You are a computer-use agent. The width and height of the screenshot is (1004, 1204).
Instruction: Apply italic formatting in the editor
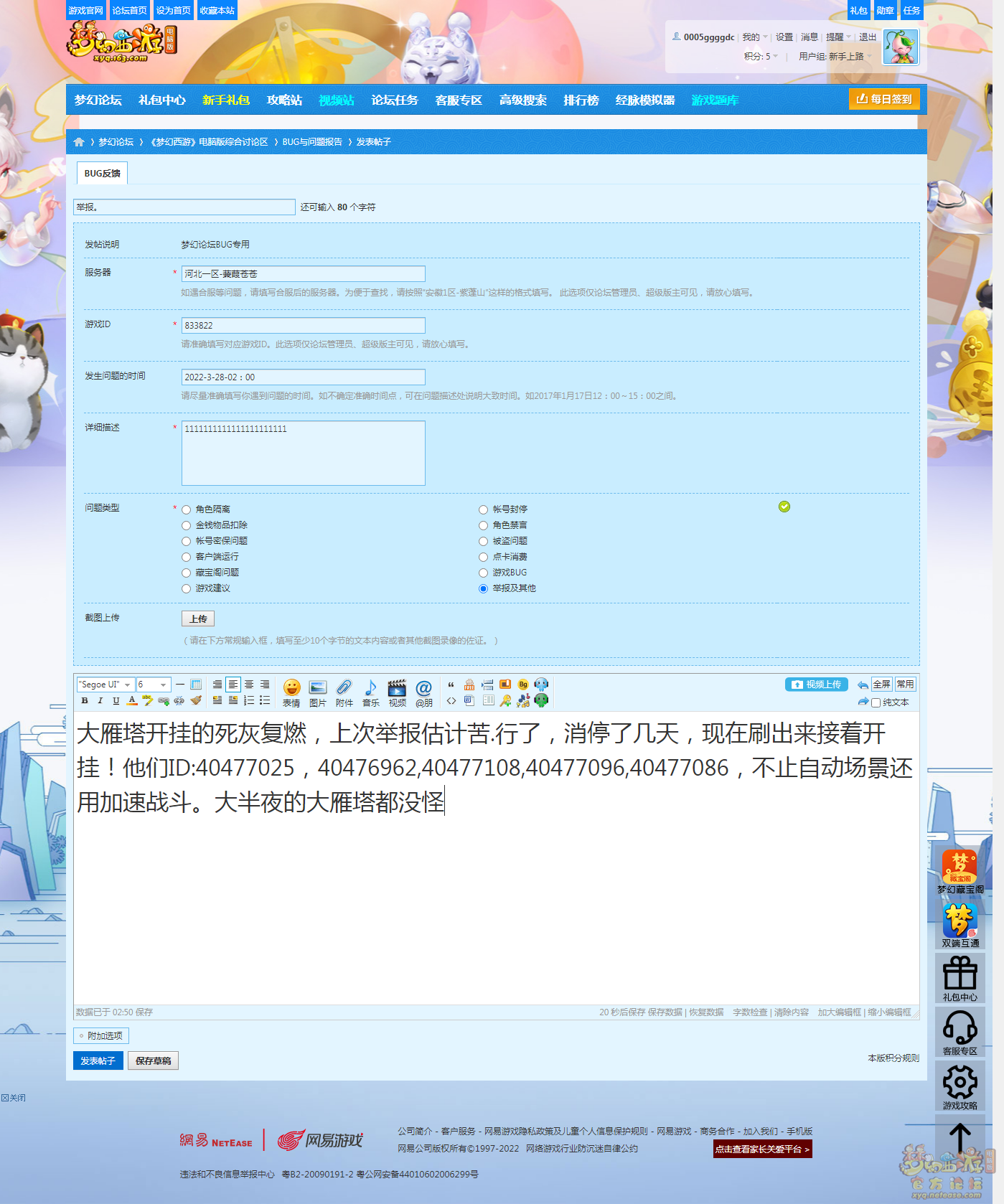tap(100, 701)
